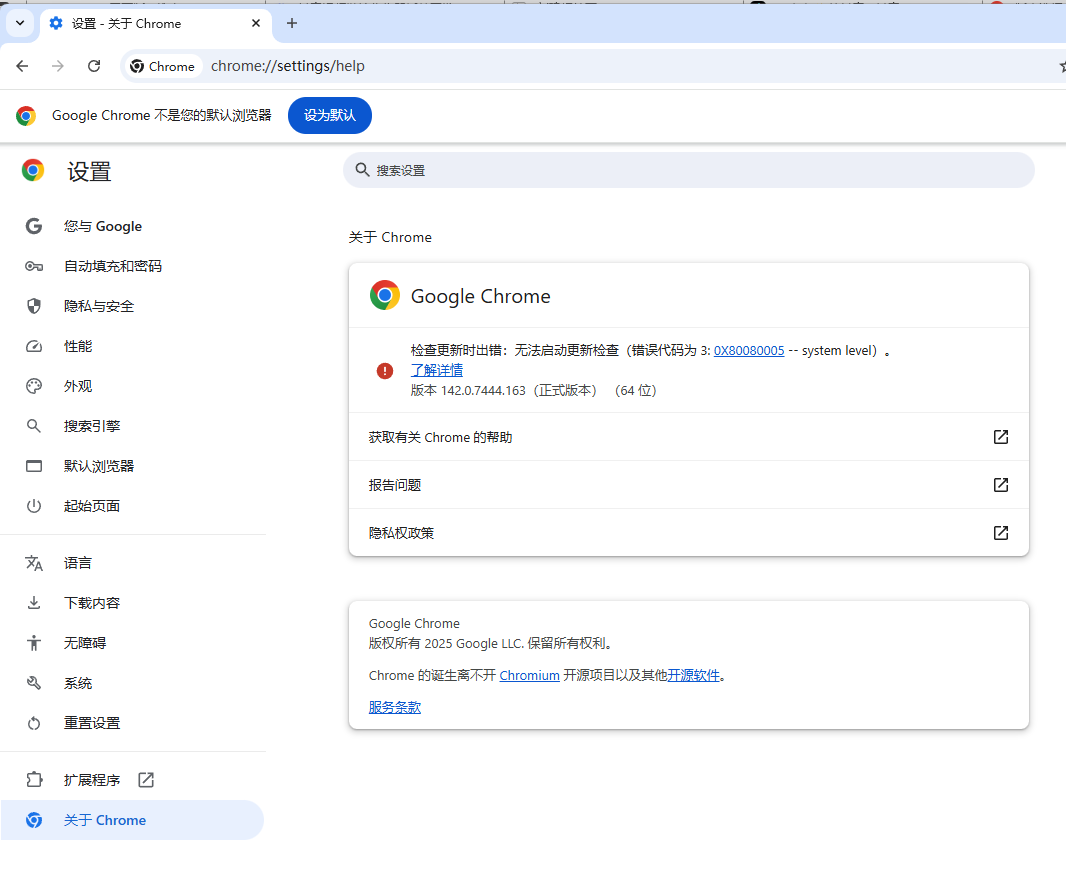Open error code 0X80080005 link

(749, 351)
